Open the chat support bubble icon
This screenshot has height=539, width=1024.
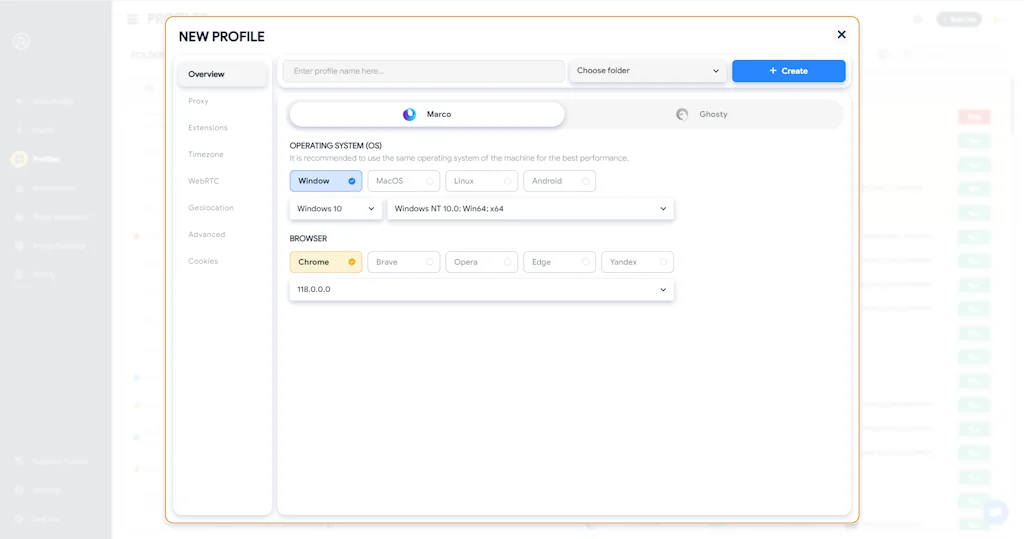(995, 512)
